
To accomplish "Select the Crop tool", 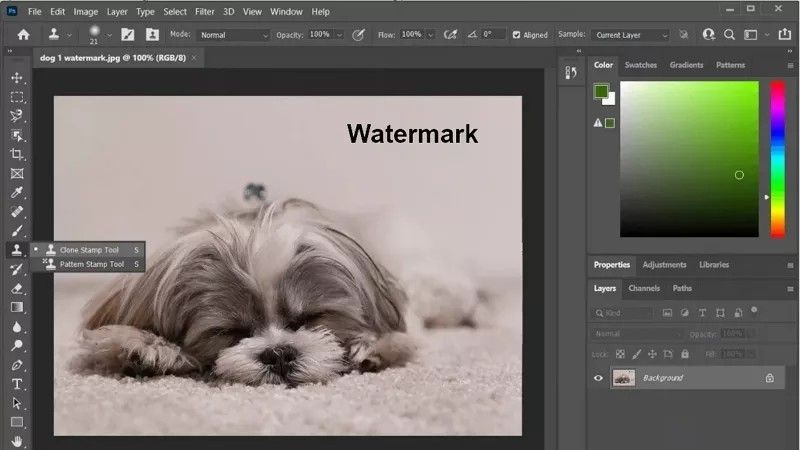I will 17,154.
